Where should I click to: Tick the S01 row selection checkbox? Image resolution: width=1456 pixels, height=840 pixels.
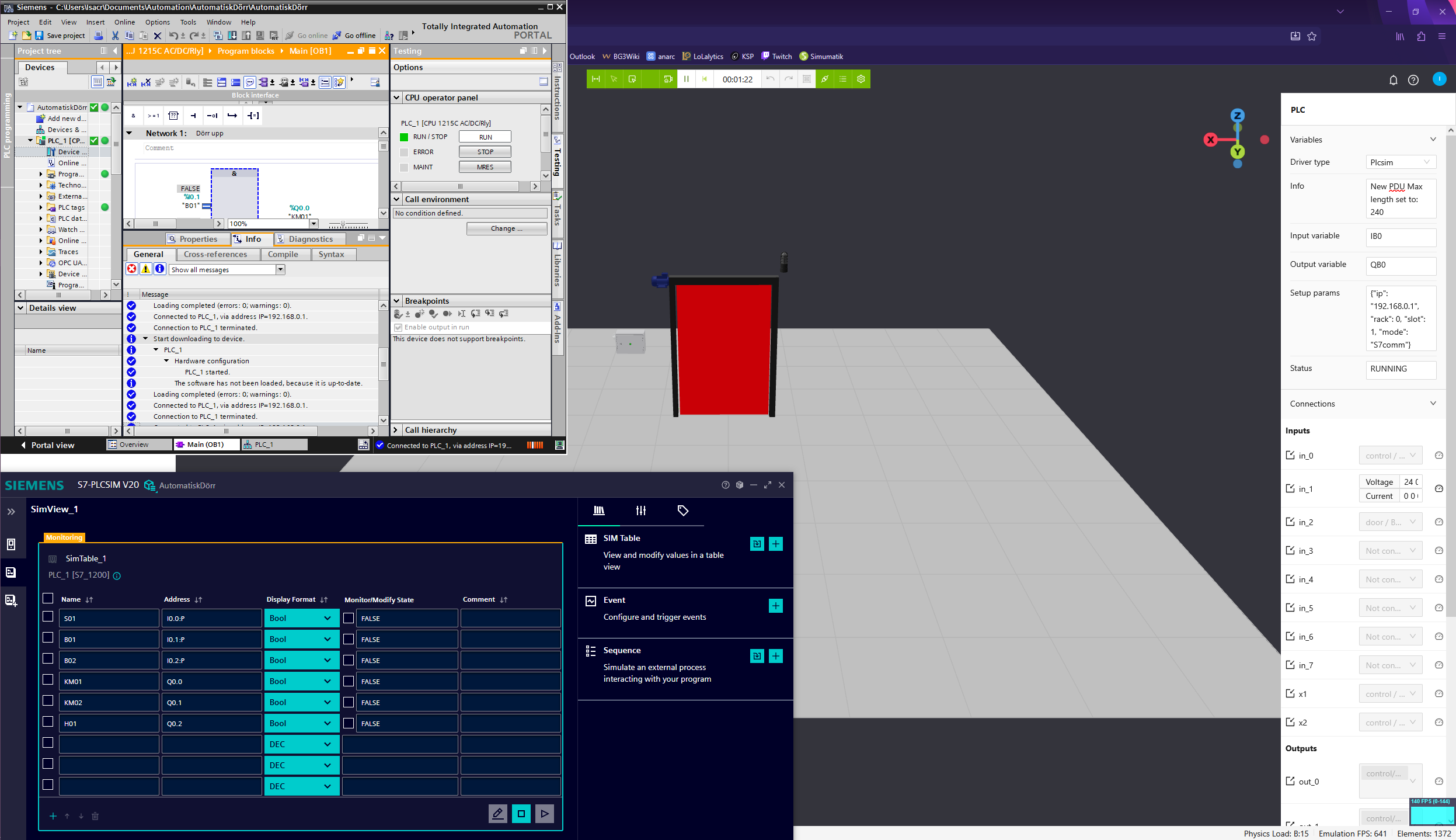[x=48, y=617]
